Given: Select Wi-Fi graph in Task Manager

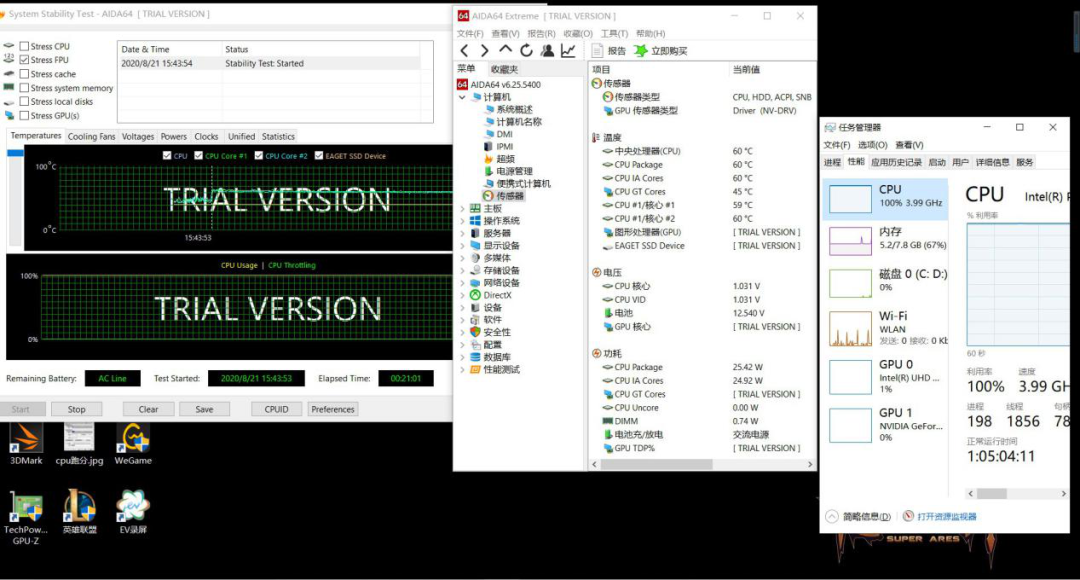Looking at the screenshot, I should (850, 329).
